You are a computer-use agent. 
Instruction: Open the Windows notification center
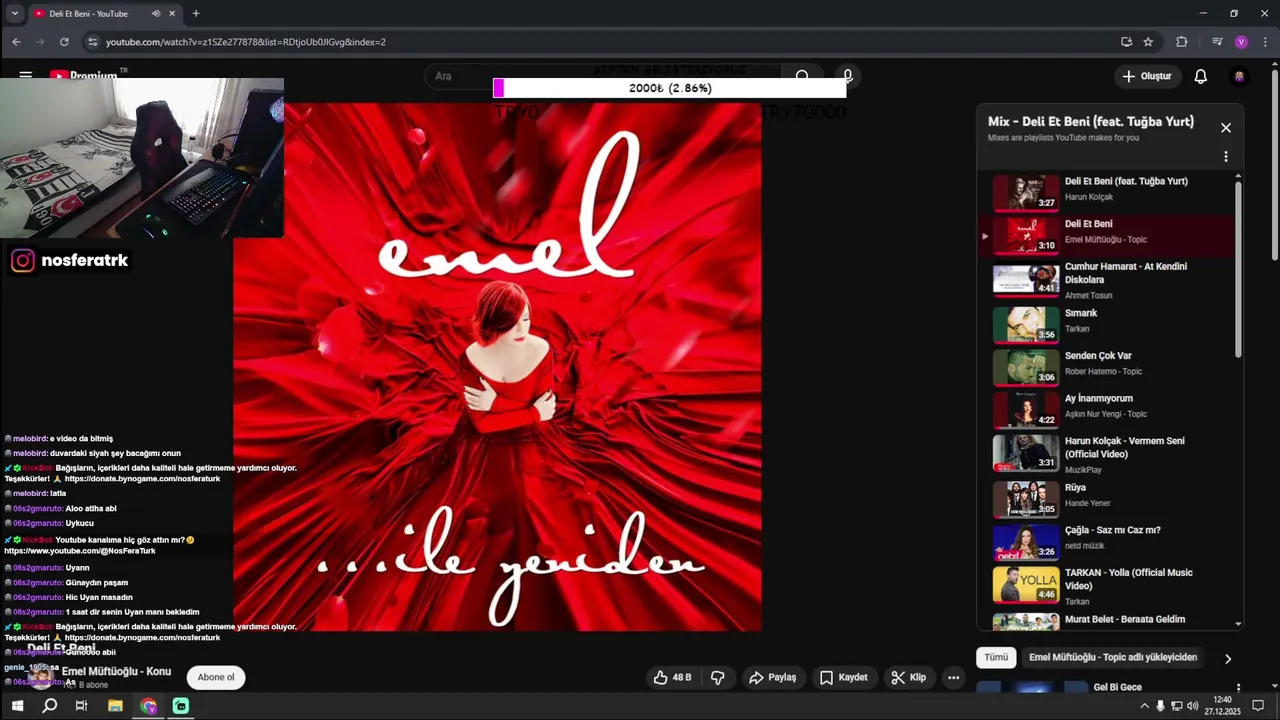click(x=1258, y=706)
